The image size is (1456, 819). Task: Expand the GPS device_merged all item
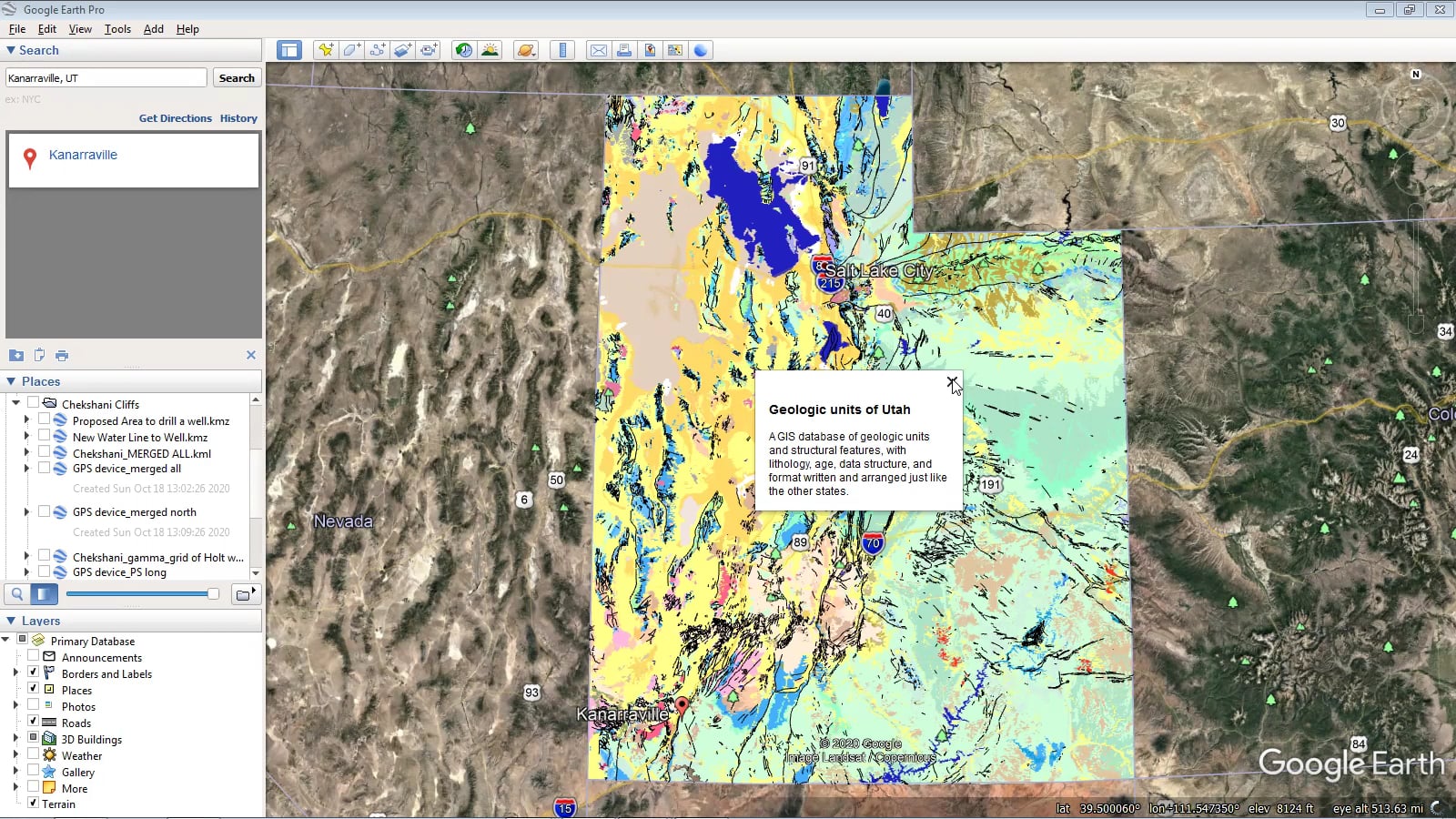tap(26, 469)
